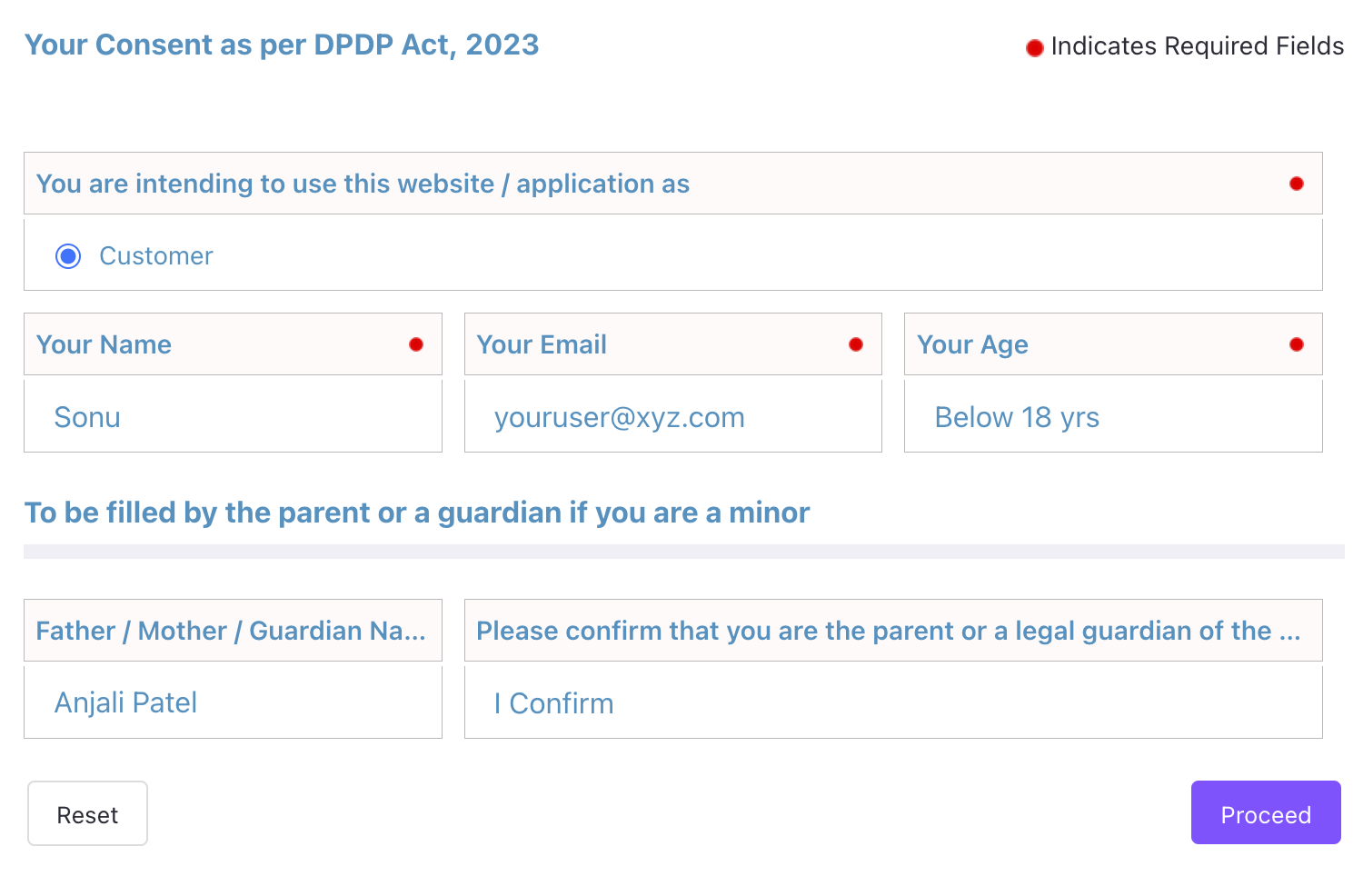Click the Your Consent as per DPDP Act heading

click(282, 45)
